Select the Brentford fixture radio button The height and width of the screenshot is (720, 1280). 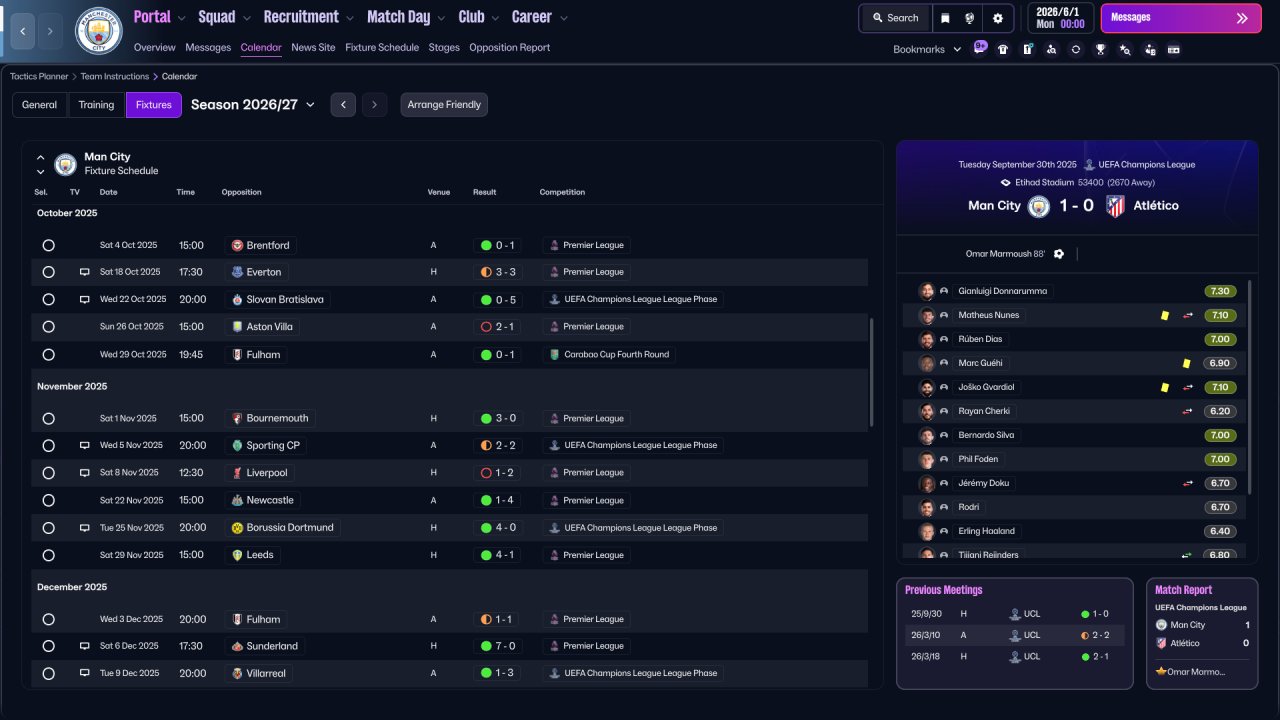pyautogui.click(x=48, y=245)
